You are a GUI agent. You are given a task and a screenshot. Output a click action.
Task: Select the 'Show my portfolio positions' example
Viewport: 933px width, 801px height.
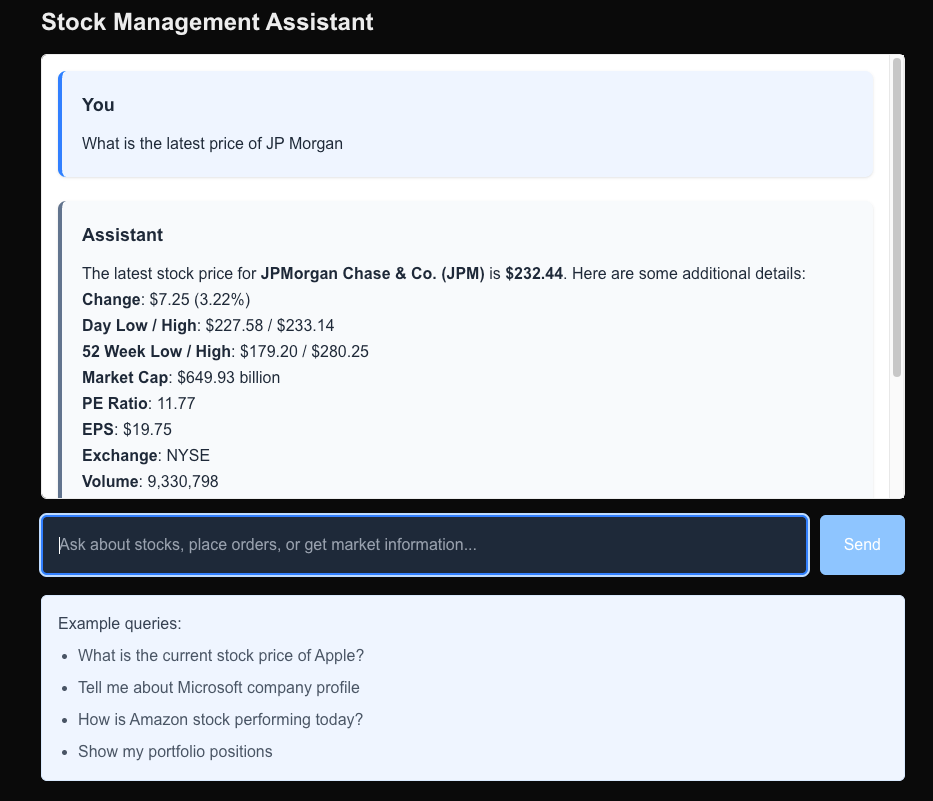pyautogui.click(x=175, y=752)
